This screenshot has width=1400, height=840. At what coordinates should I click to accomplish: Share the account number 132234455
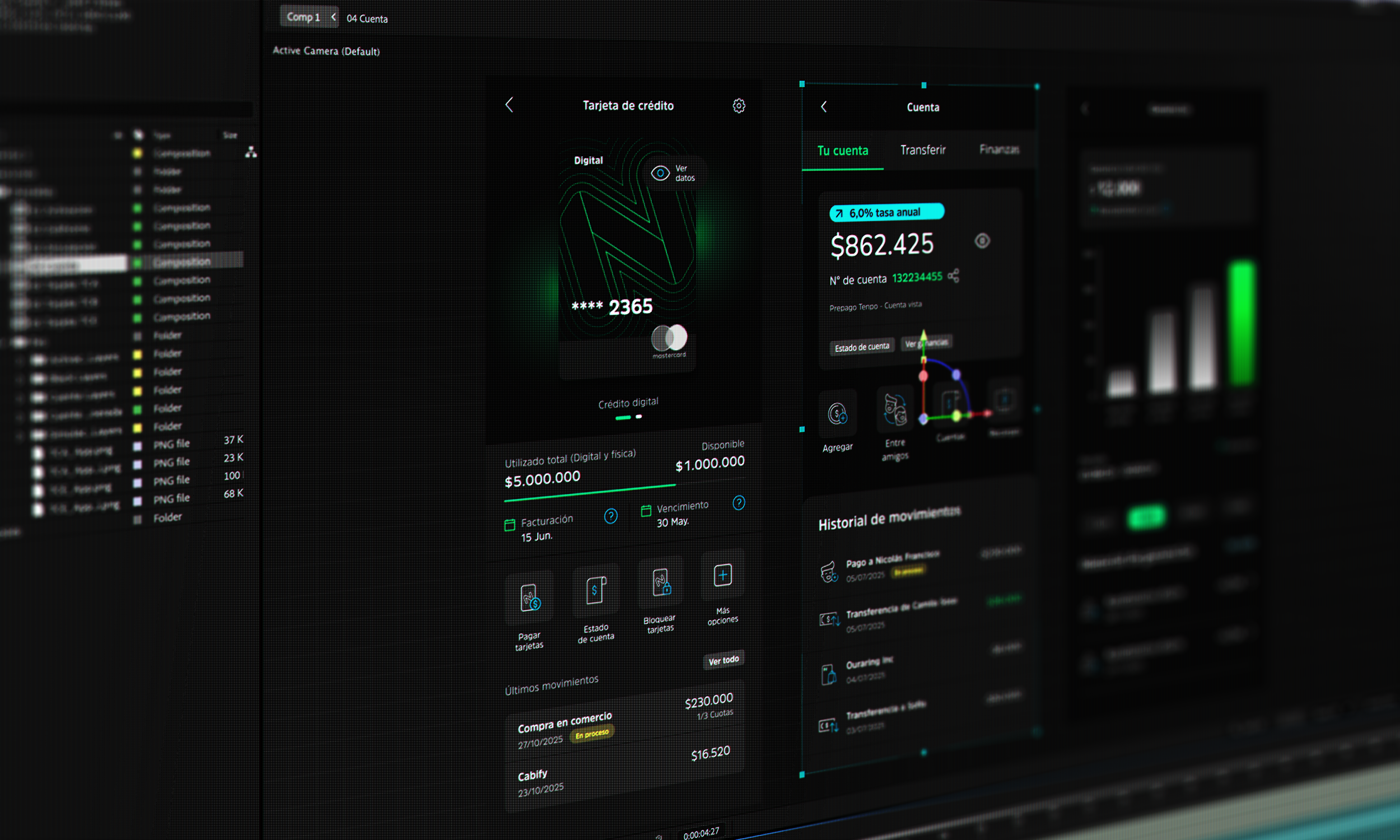pos(954,276)
